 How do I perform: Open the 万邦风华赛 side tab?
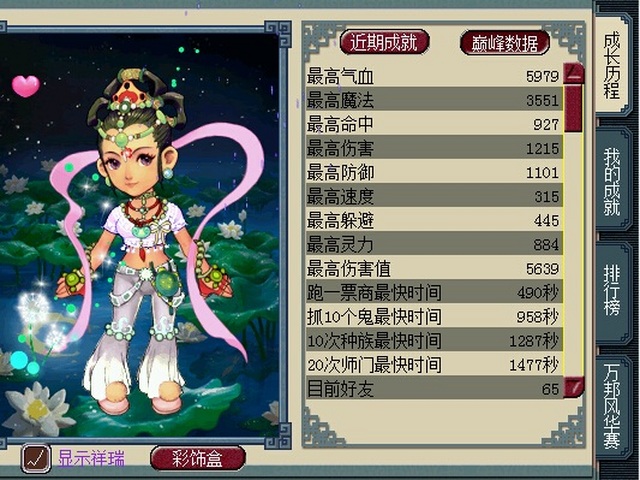pyautogui.click(x=612, y=406)
